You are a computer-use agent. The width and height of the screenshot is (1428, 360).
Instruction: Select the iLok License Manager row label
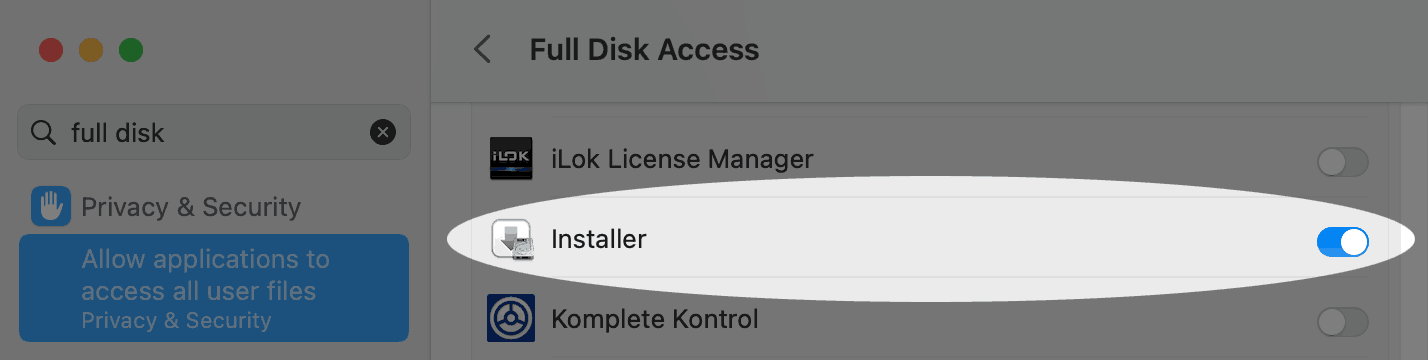[x=682, y=158]
